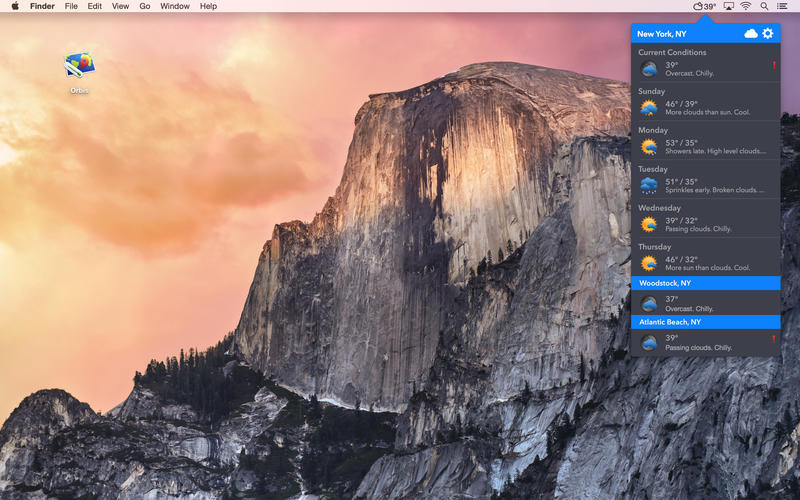The height and width of the screenshot is (500, 800).
Task: Click the Wi-Fi status icon
Action: pyautogui.click(x=746, y=6)
